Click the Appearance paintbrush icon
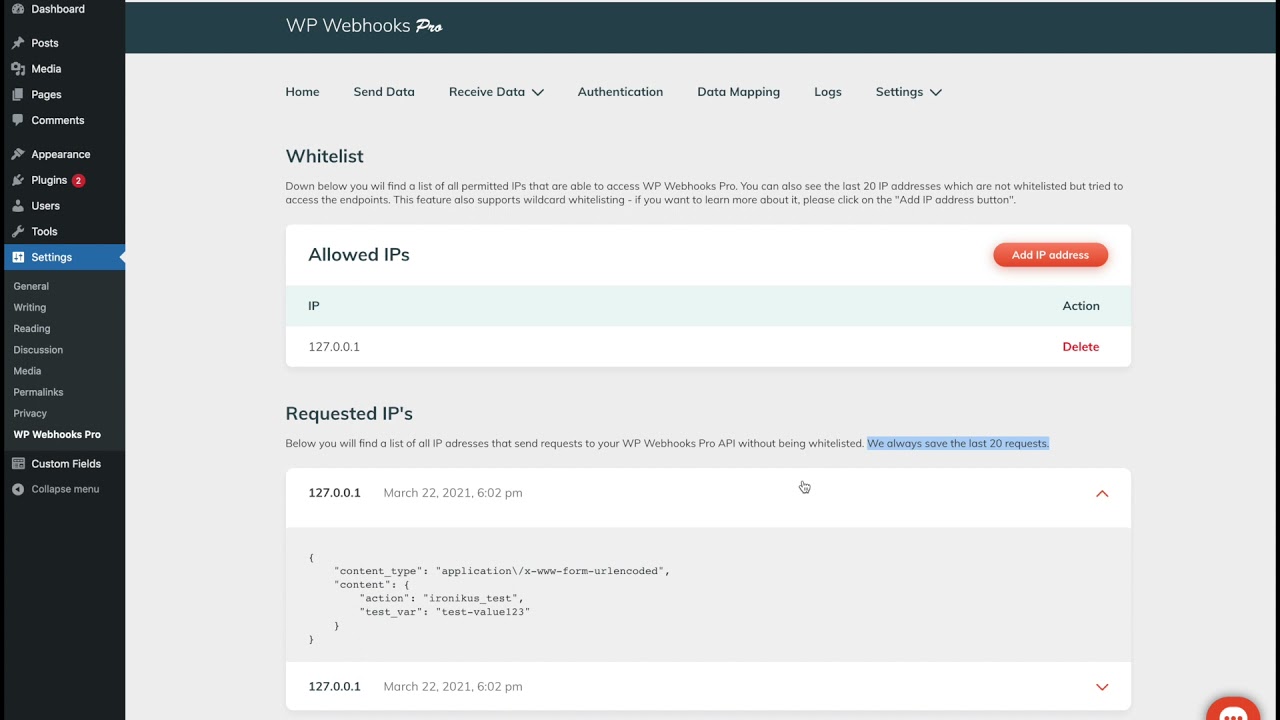Viewport: 1280px width, 720px height. coord(18,154)
